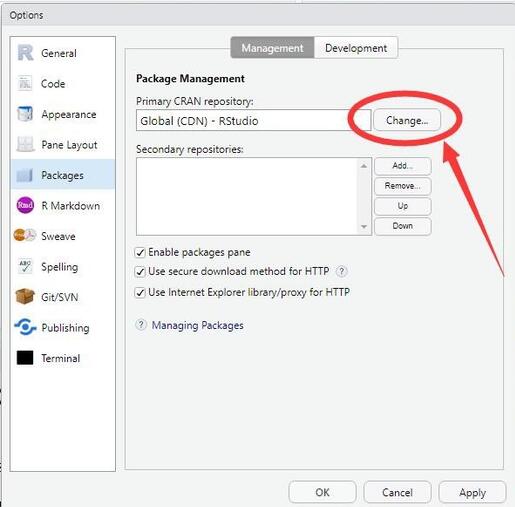Dismiss dialog with Cancel button
Screen dimensions: 515x507
tap(397, 492)
